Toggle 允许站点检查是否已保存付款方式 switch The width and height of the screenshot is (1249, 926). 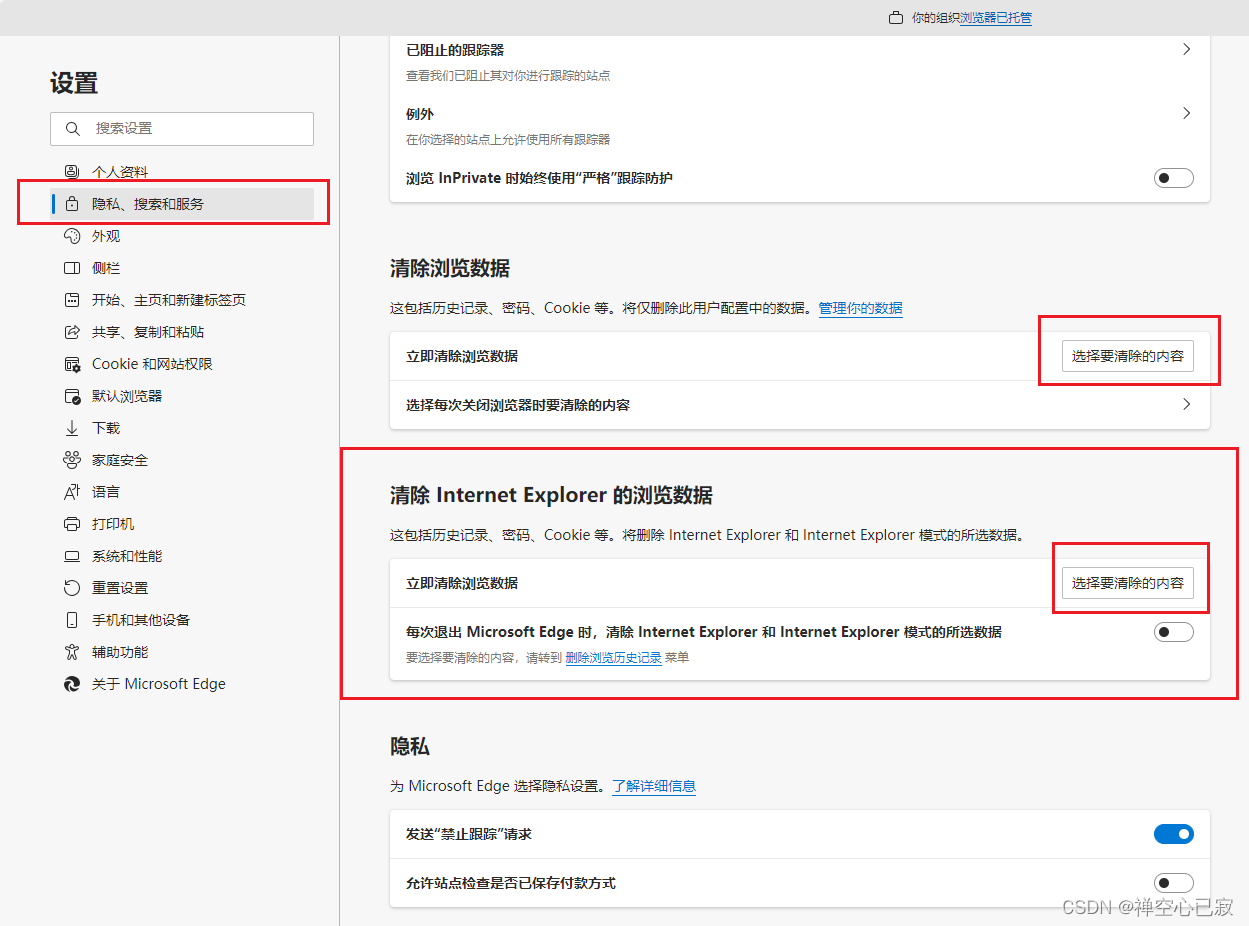click(x=1174, y=883)
